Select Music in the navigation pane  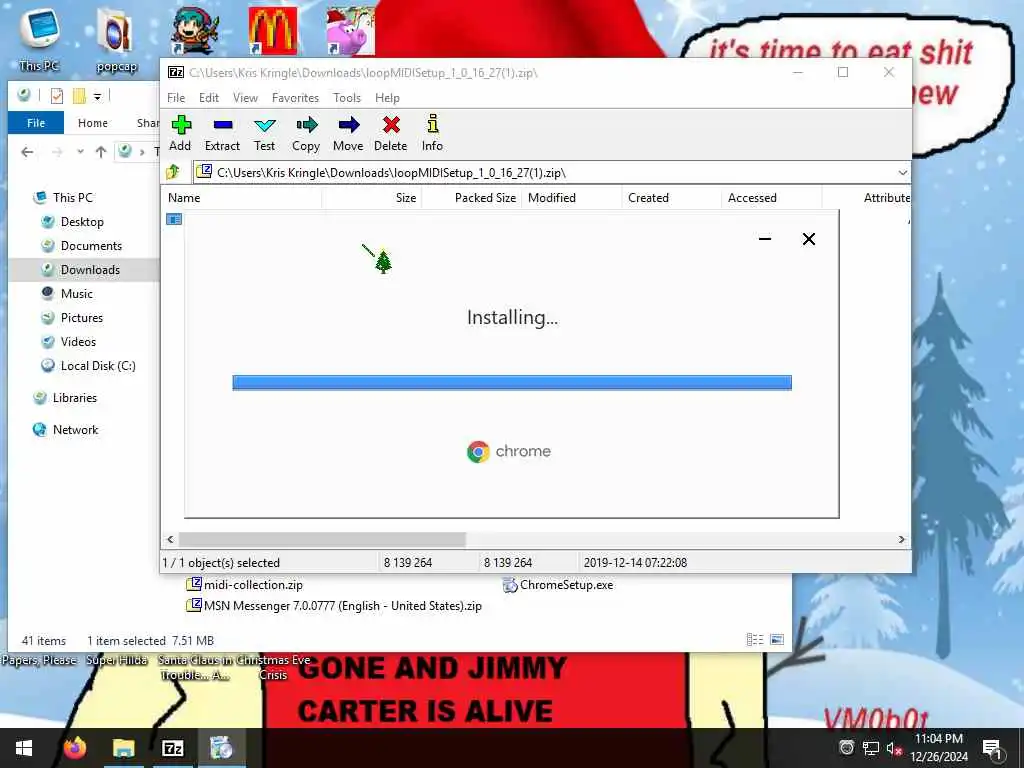76,294
